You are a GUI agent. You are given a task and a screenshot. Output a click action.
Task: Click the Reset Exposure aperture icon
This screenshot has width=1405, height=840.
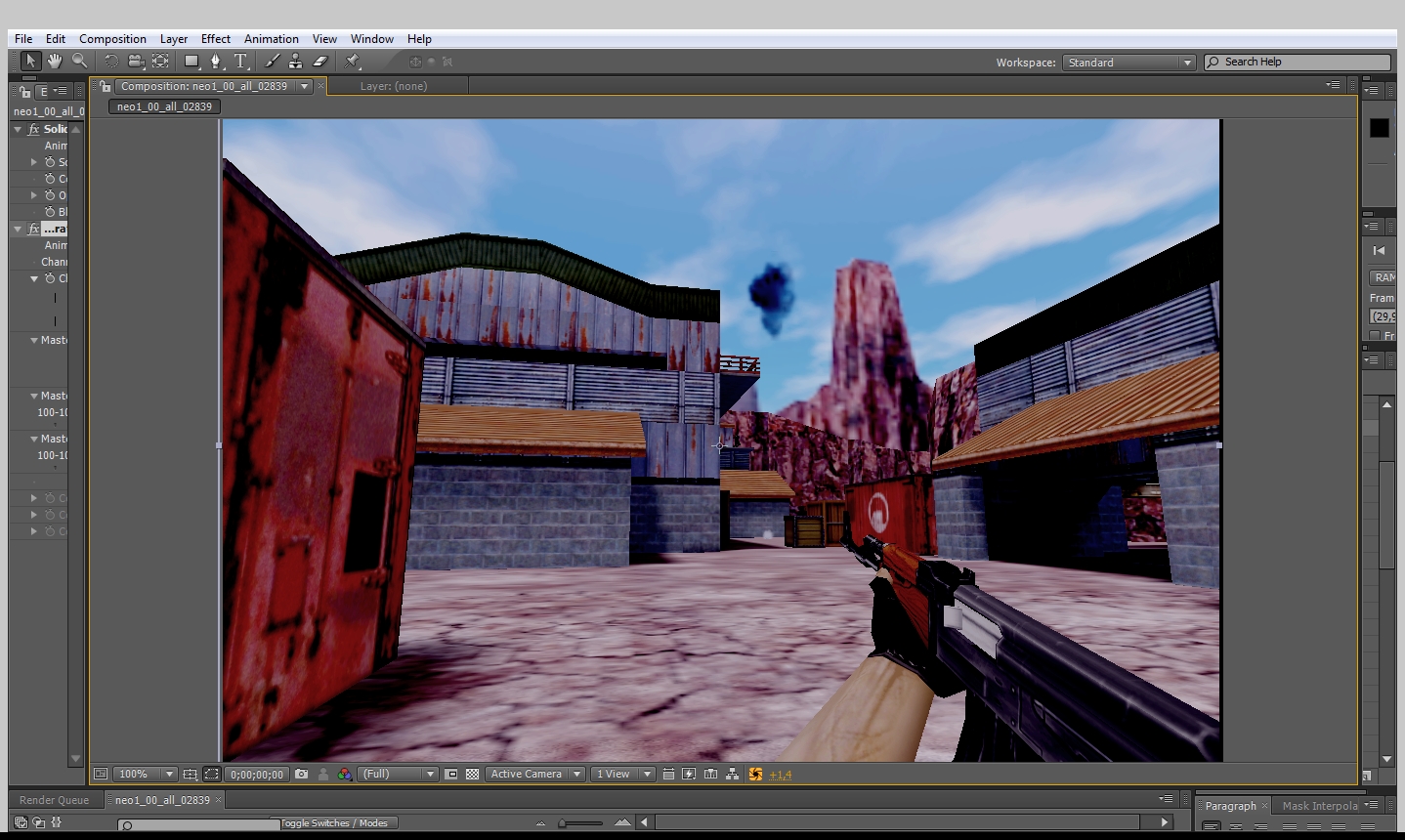click(755, 774)
